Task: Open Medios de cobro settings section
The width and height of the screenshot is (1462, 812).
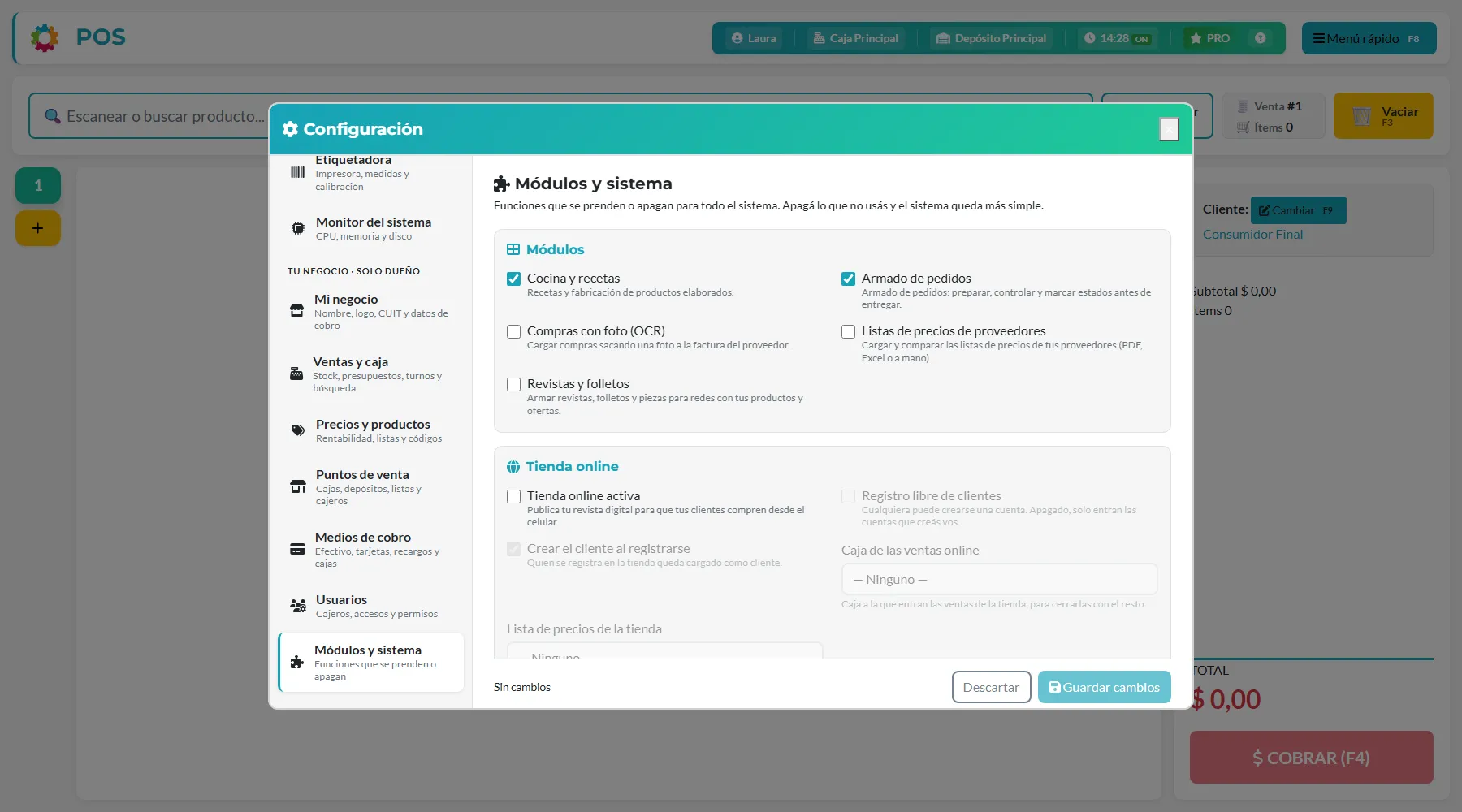Action: tap(371, 550)
